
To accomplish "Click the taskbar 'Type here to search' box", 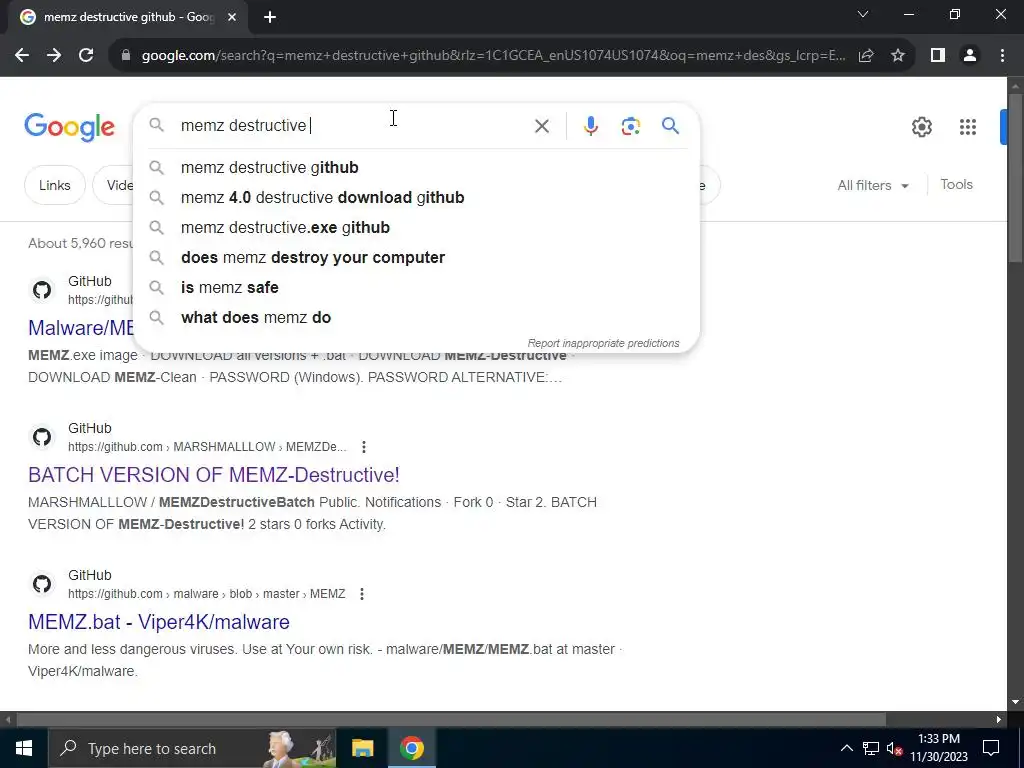I will point(192,748).
